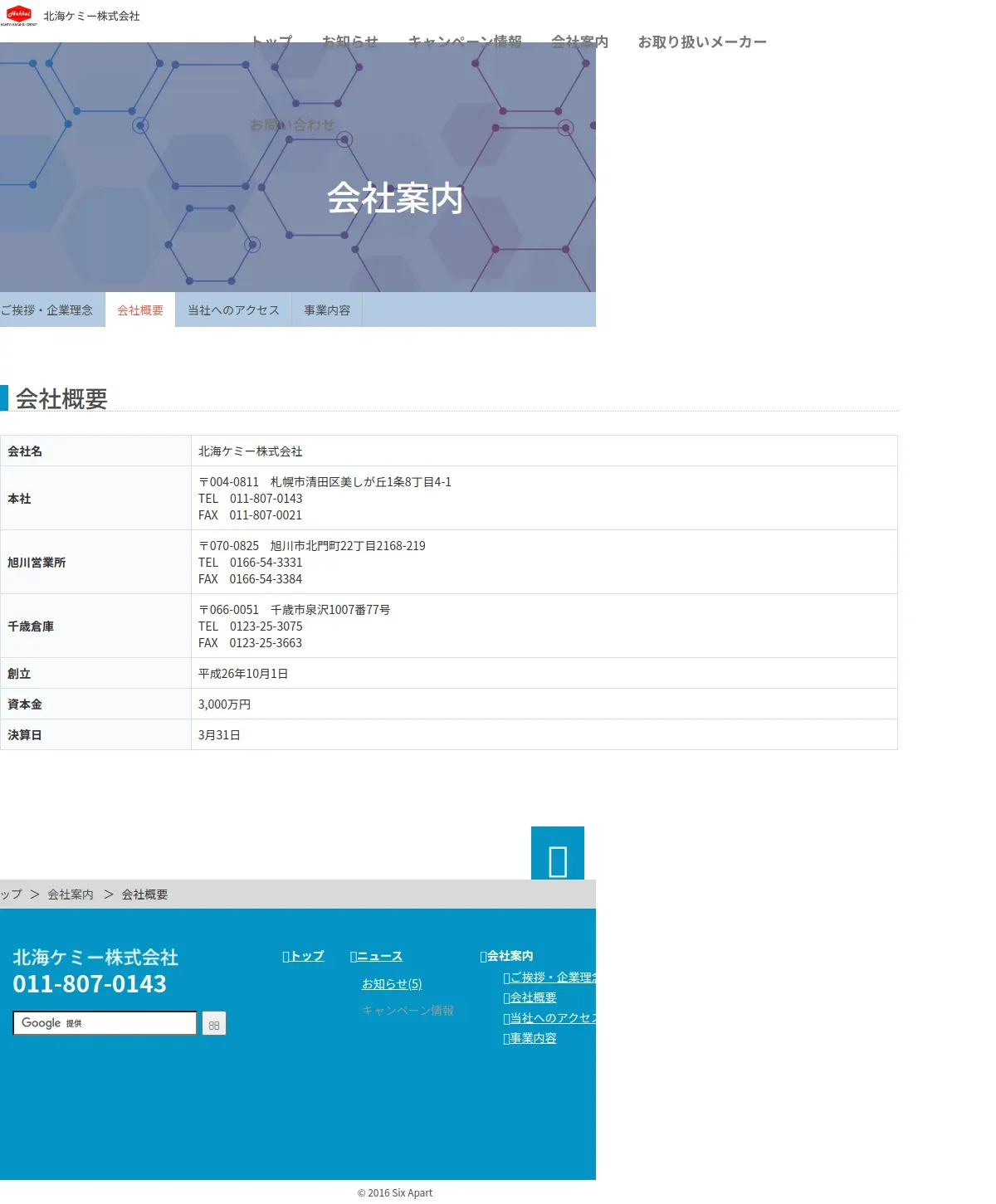Viewport: 996px width, 1204px height.
Task: Click the Google custom search input field
Action: [x=105, y=1023]
